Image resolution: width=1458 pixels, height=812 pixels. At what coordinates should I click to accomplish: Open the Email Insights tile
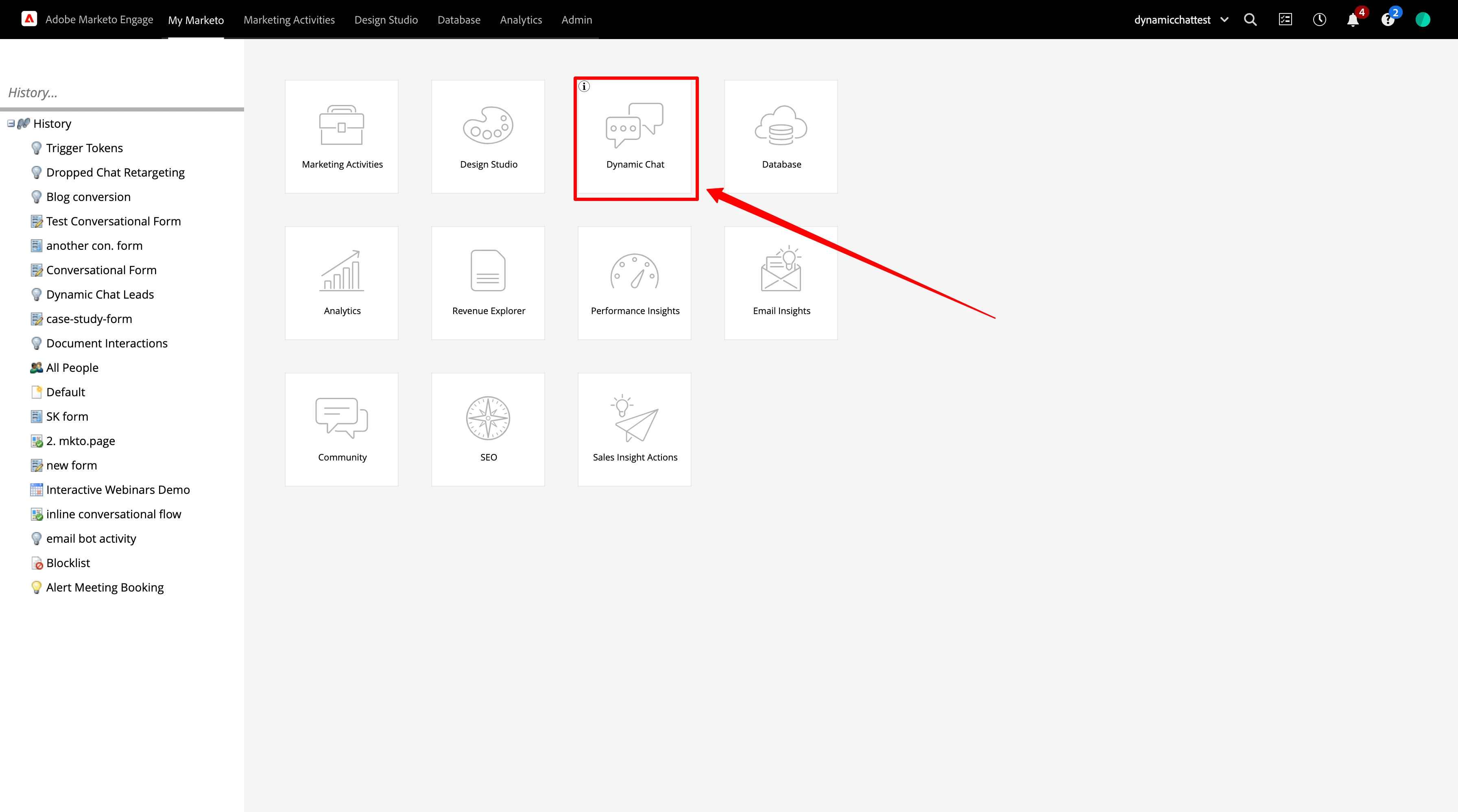tap(781, 283)
